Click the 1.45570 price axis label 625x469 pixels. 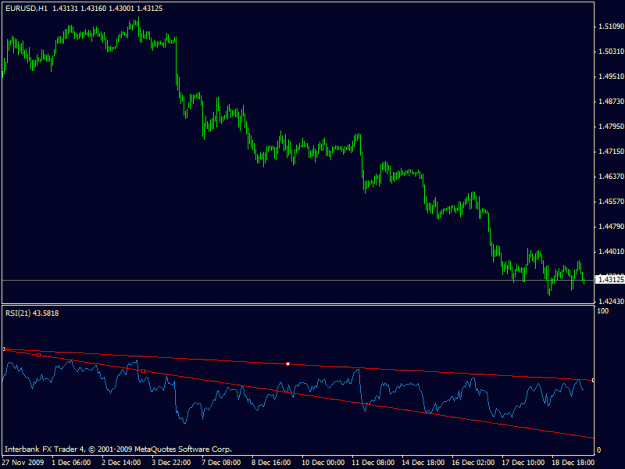tap(611, 202)
